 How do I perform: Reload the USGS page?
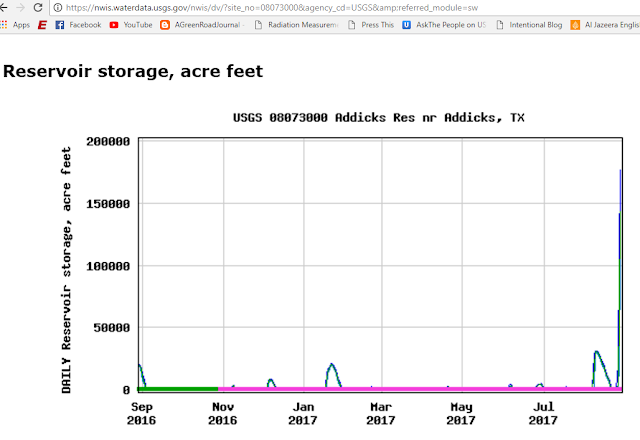click(x=38, y=7)
